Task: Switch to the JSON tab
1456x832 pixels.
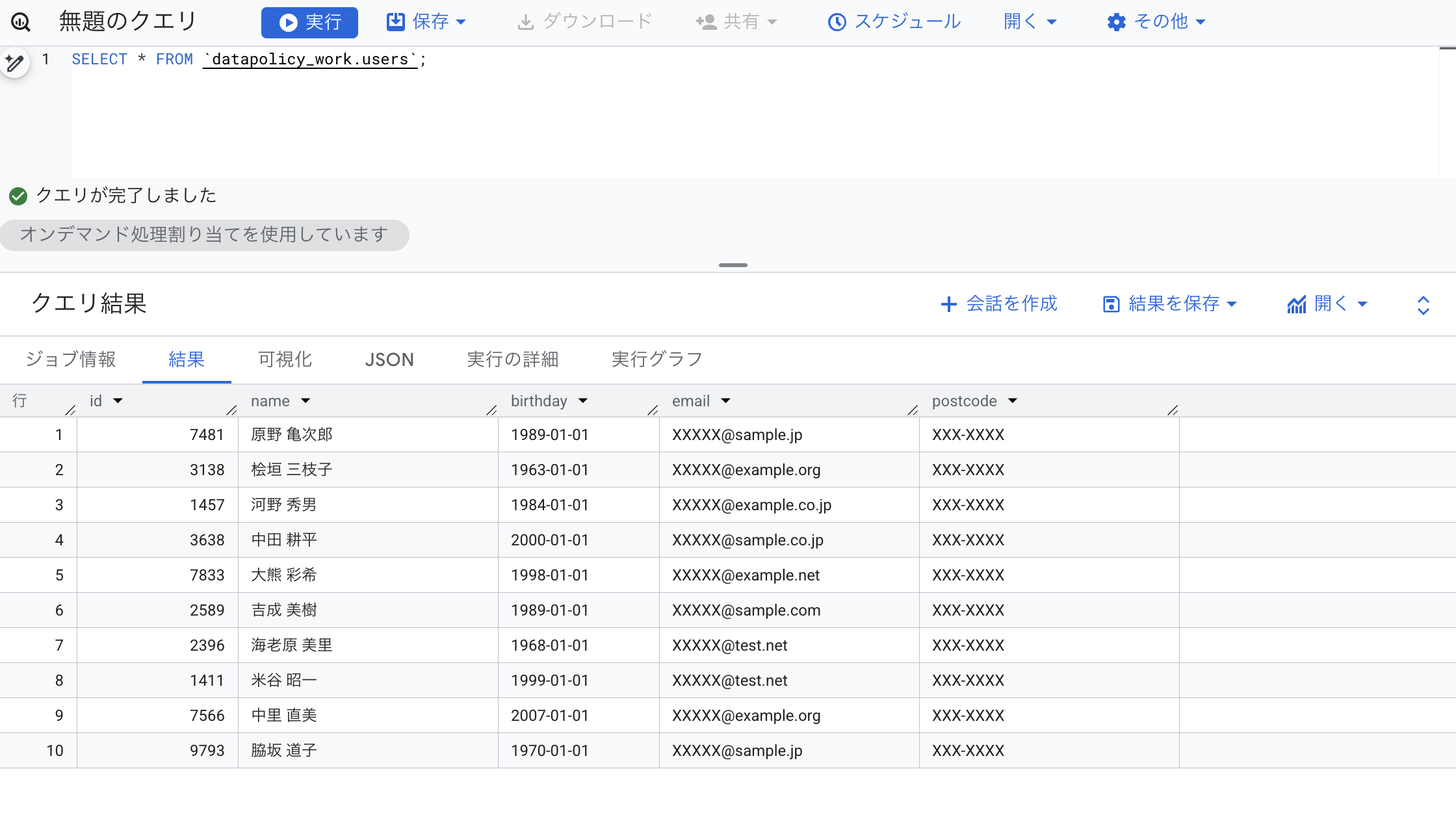Action: [x=389, y=359]
